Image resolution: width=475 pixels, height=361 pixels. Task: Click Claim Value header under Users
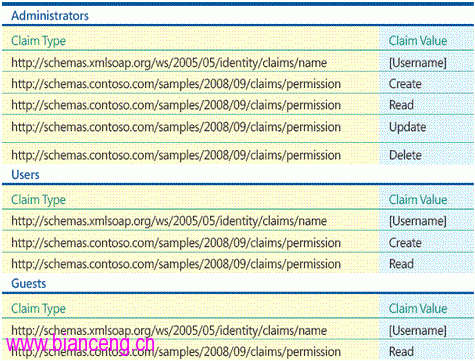click(418, 200)
